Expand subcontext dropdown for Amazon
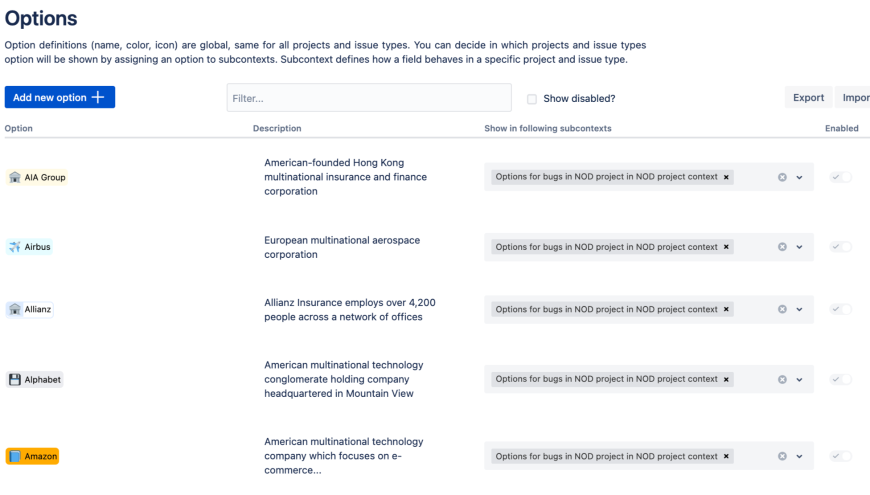The height and width of the screenshot is (495, 870). [x=800, y=456]
